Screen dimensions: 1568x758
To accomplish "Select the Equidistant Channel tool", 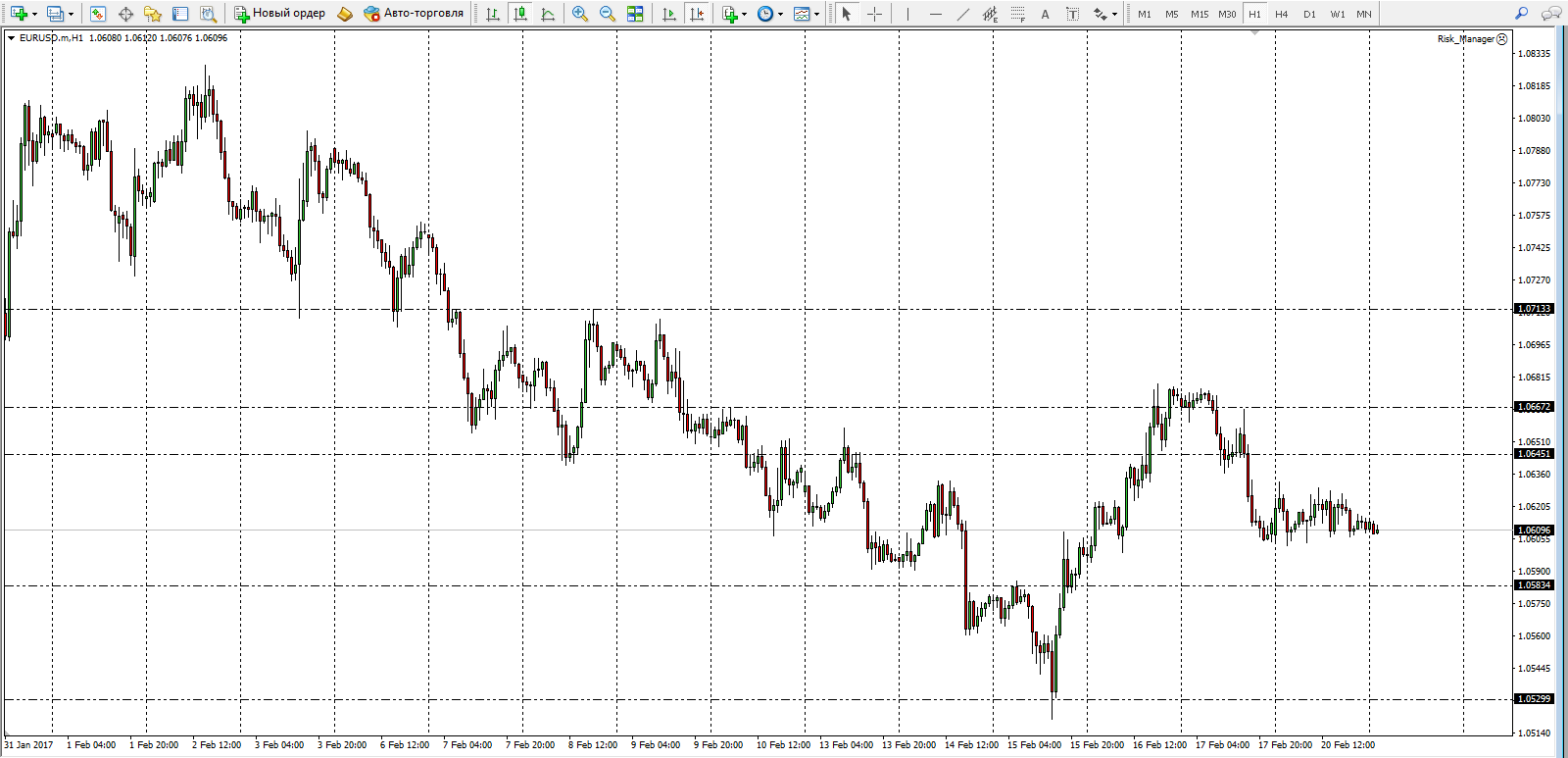I will pos(991,14).
